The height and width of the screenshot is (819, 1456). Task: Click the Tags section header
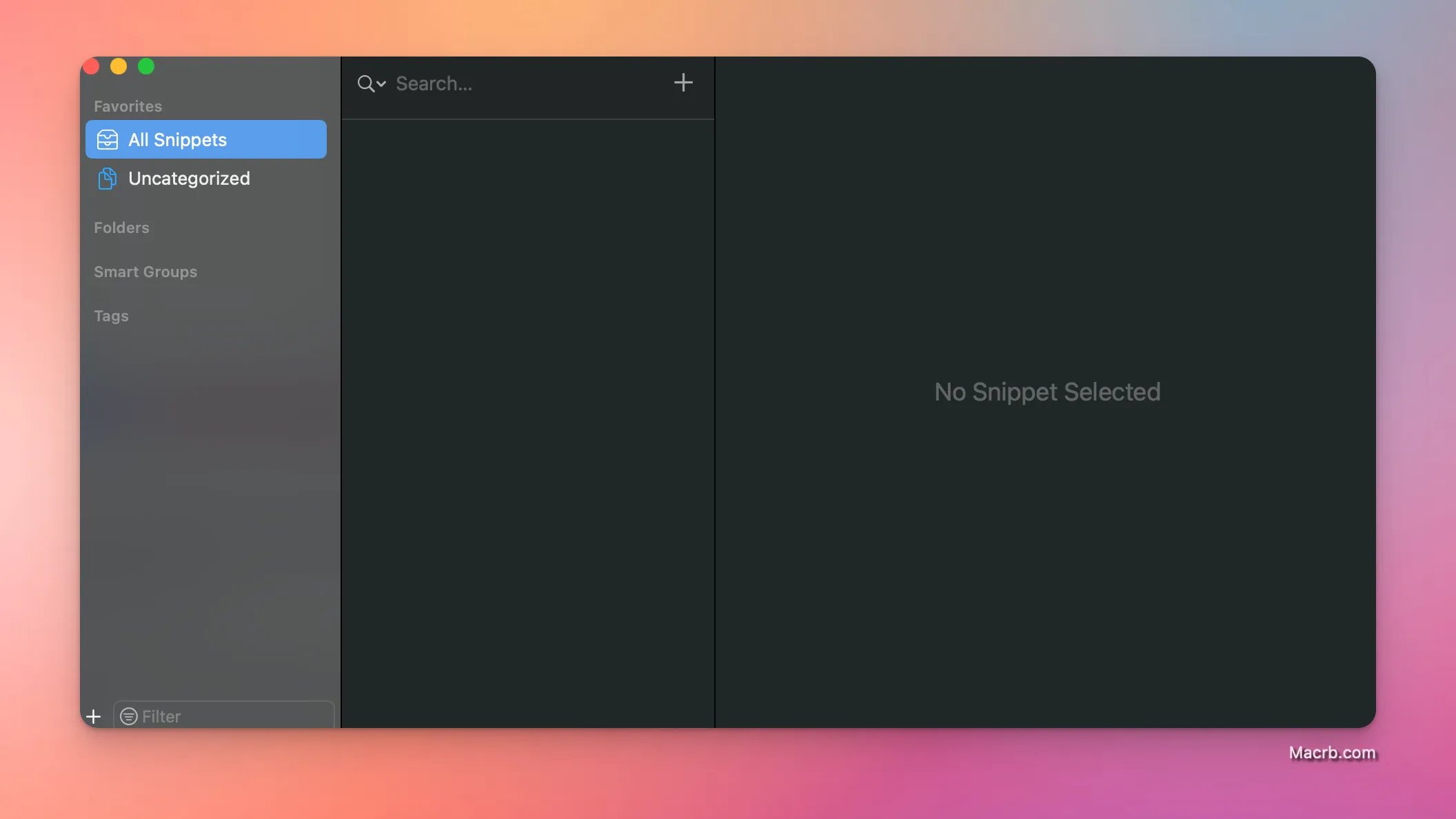[111, 316]
